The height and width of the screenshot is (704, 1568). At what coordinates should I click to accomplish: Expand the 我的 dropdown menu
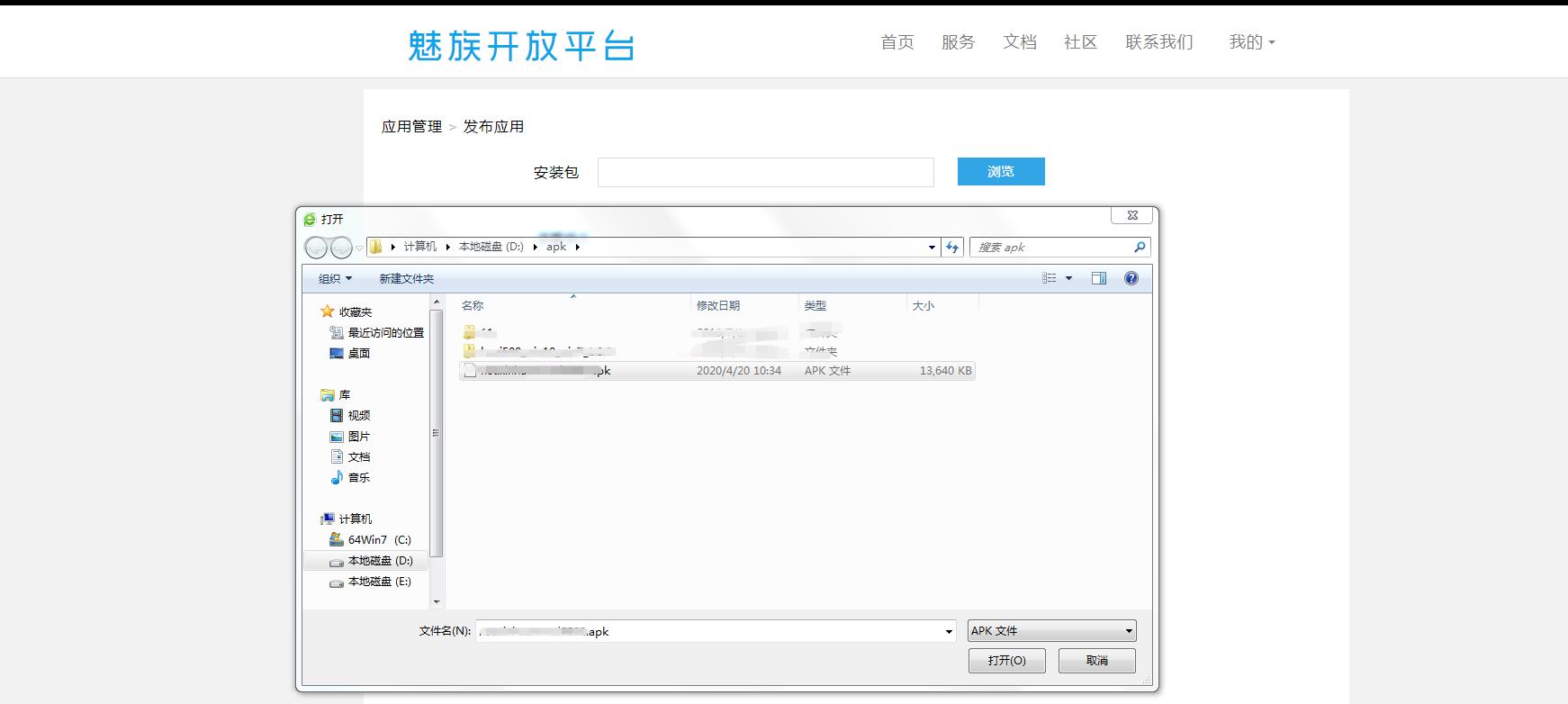[x=1252, y=42]
